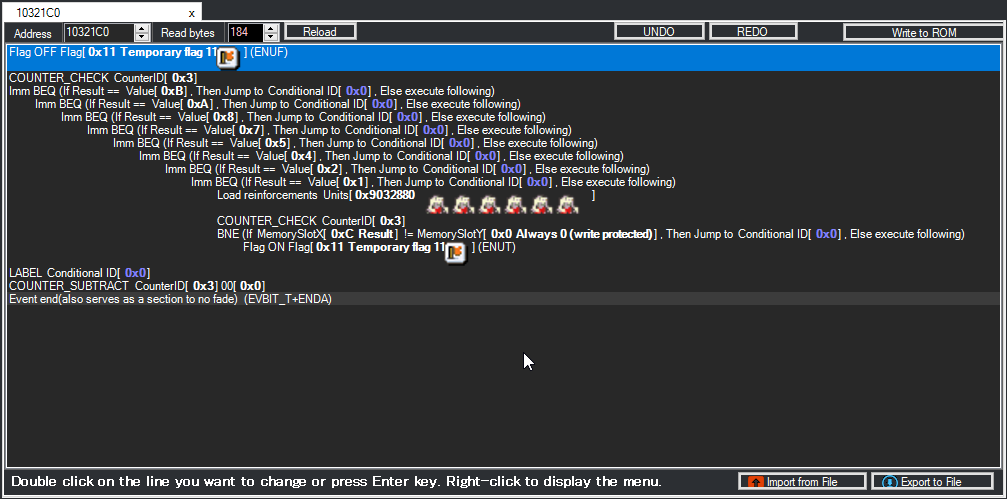Screen dimensions: 1007x499
Task: Select the first COUNTER_CHECK CounterID 0x3 line
Action: [x=504, y=78]
